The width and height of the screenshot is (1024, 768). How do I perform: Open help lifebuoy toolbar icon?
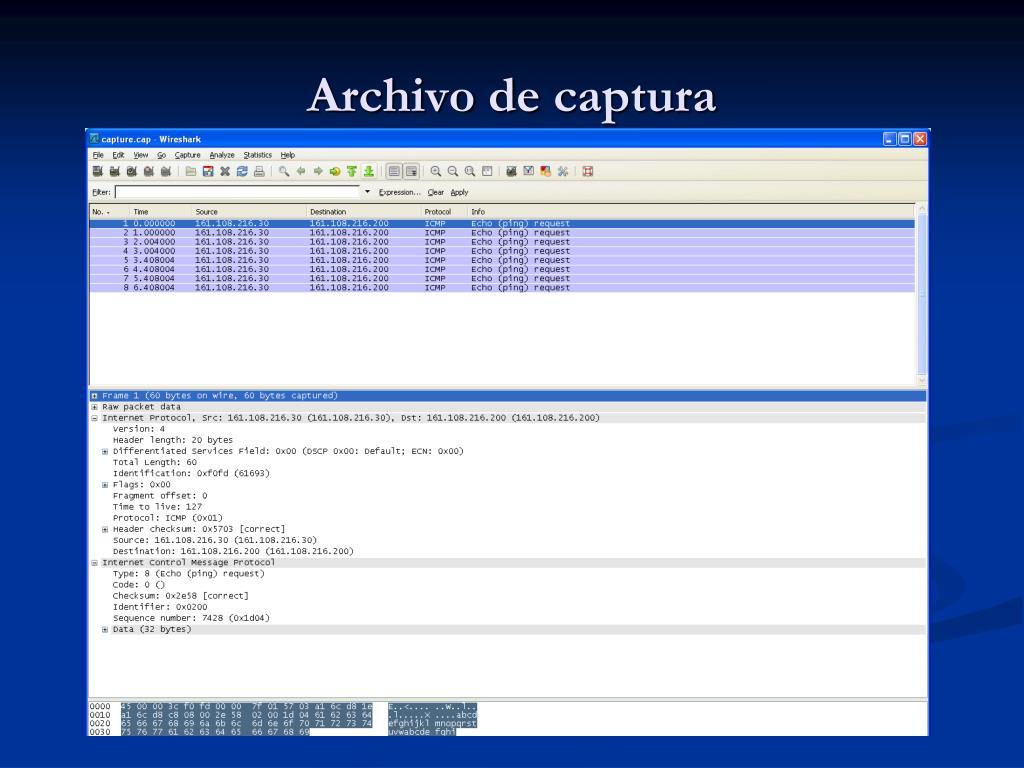coord(588,171)
